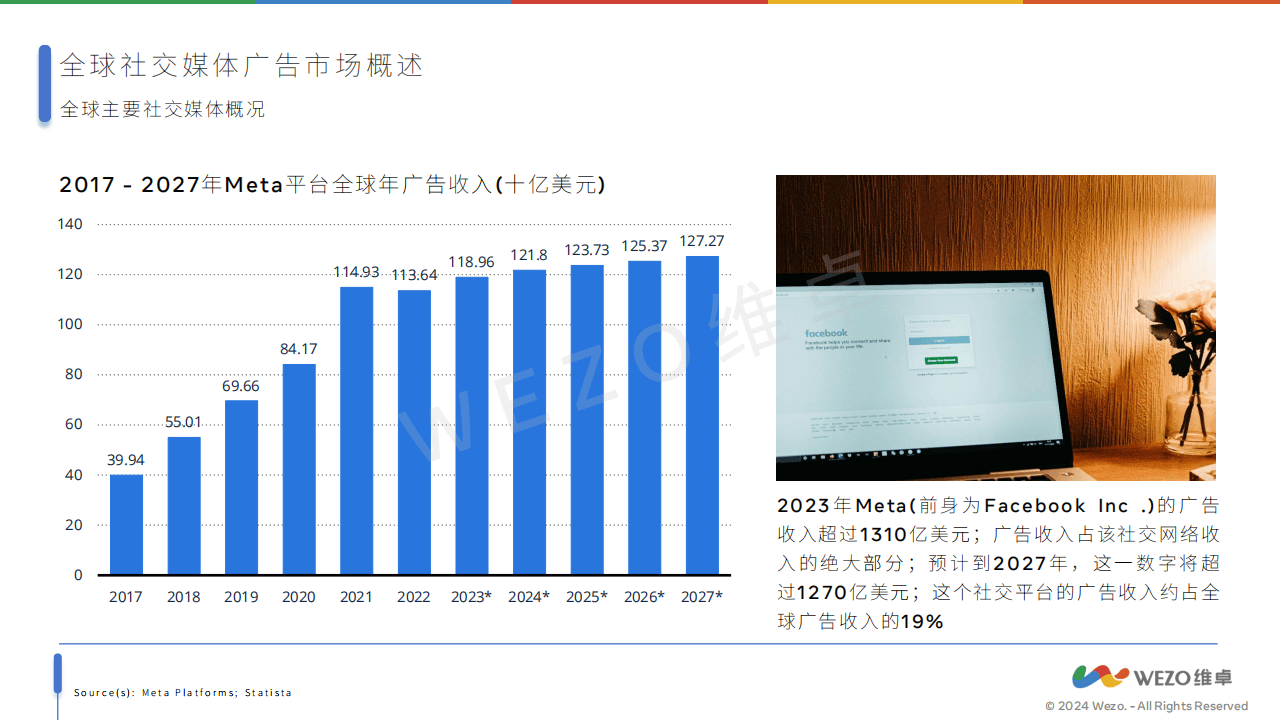Click the © 2024 Wezo. All Rights Reserved text

coord(1147,706)
